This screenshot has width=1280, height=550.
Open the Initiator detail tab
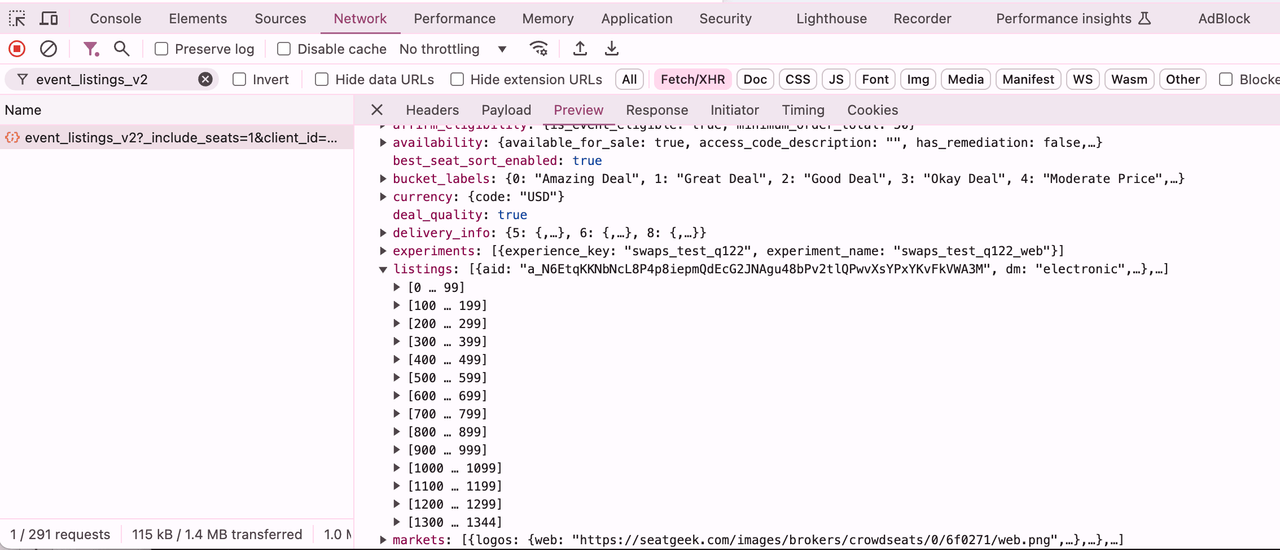(x=735, y=110)
